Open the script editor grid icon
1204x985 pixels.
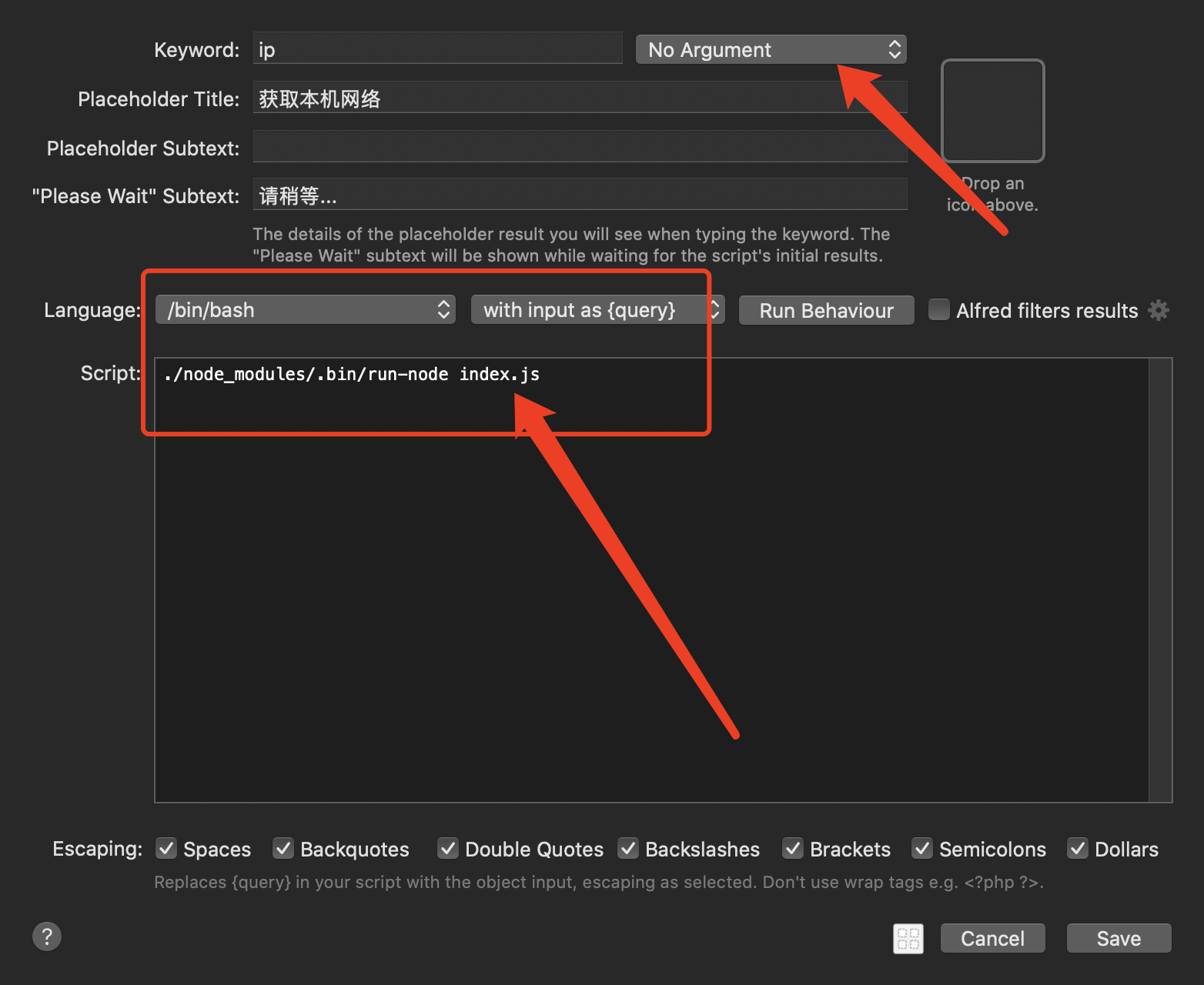[908, 939]
